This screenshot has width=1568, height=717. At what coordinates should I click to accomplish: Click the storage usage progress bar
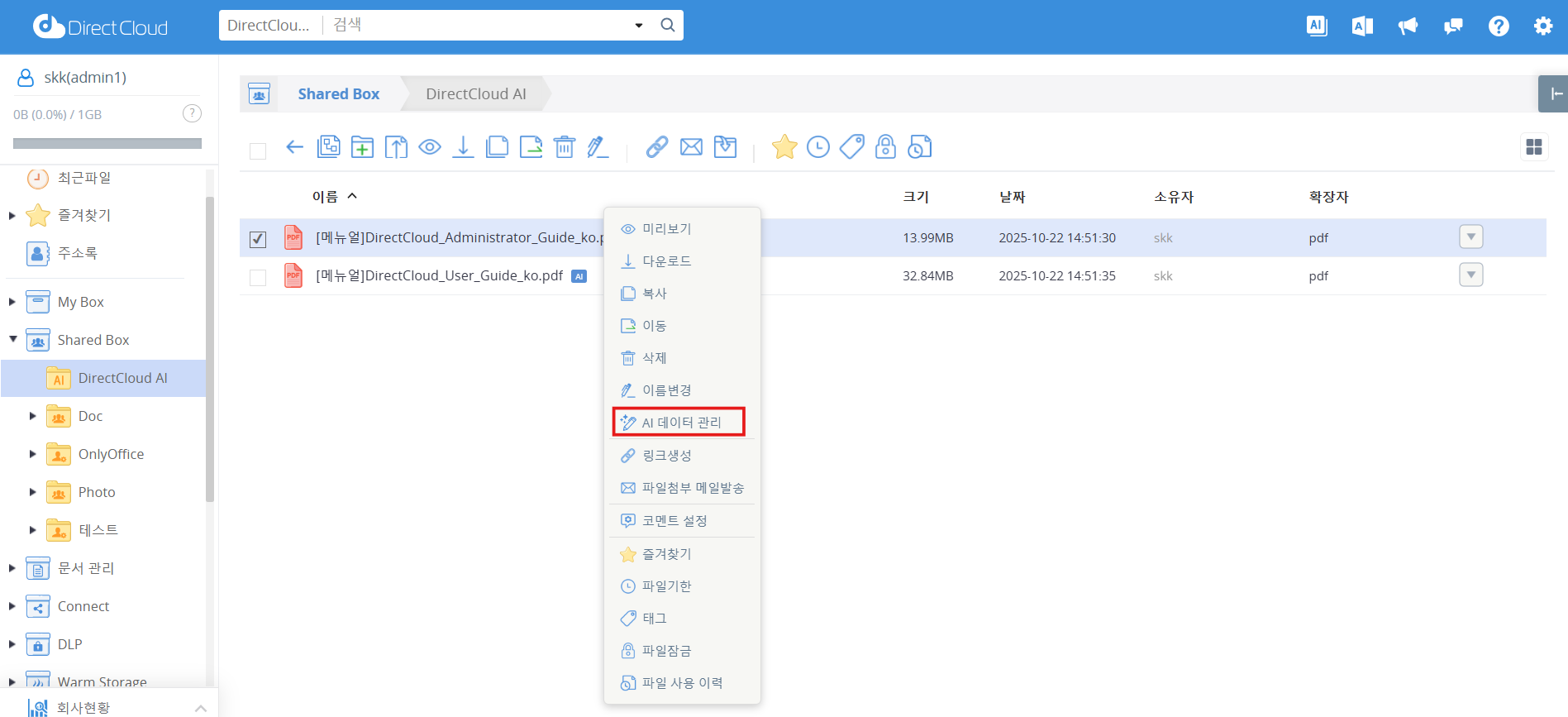click(x=107, y=144)
